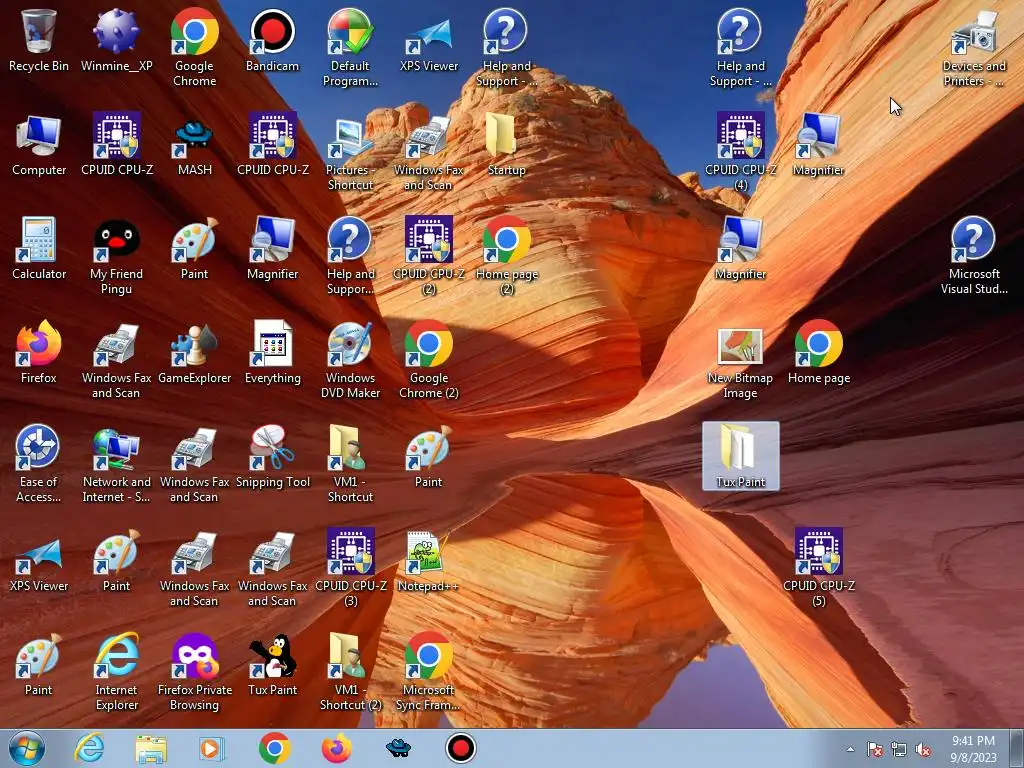Select the Bandicam desktop shortcut
This screenshot has width=1024, height=768.
coord(272,40)
